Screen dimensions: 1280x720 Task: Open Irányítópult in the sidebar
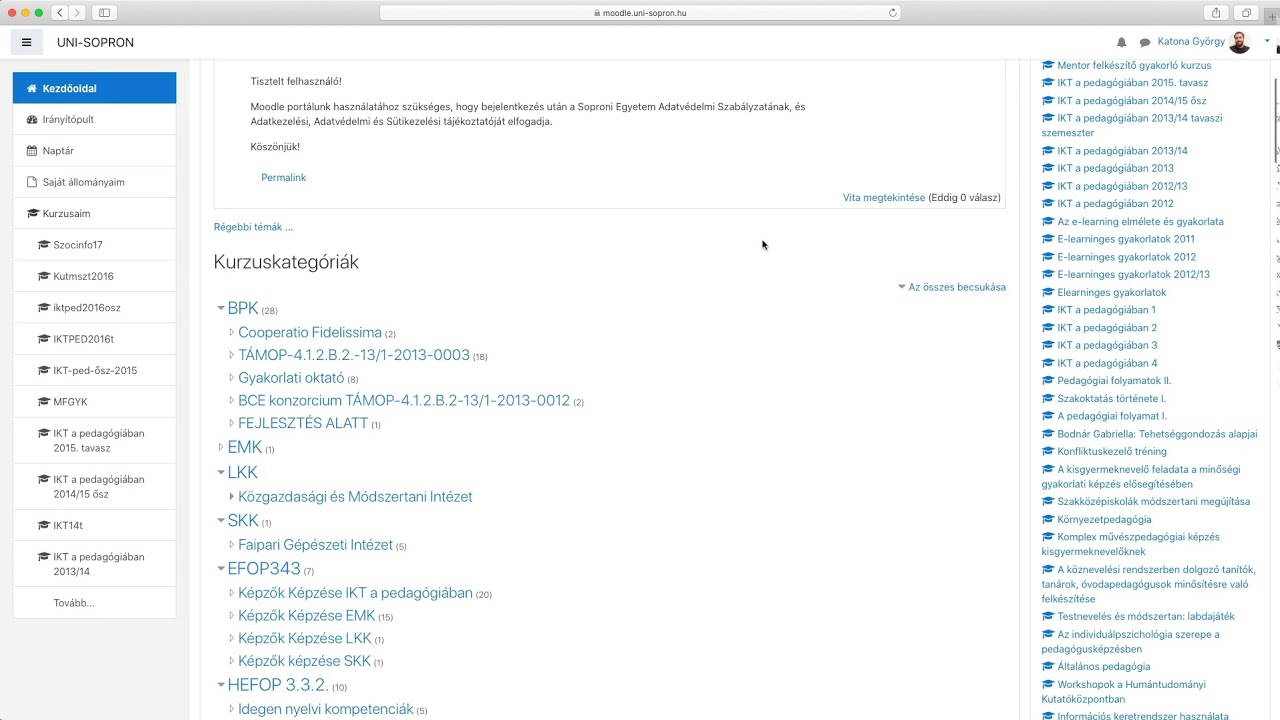tap(94, 119)
